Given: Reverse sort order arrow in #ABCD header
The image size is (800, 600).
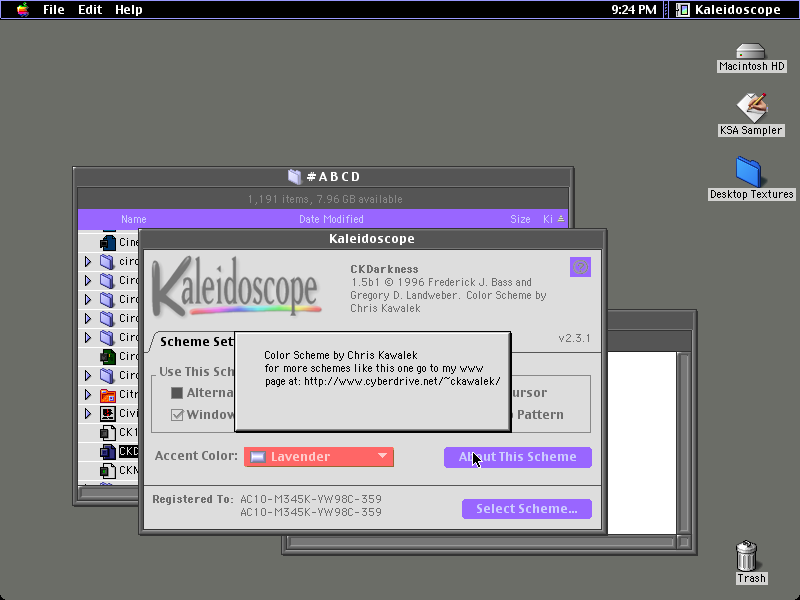Looking at the screenshot, I should tap(561, 219).
